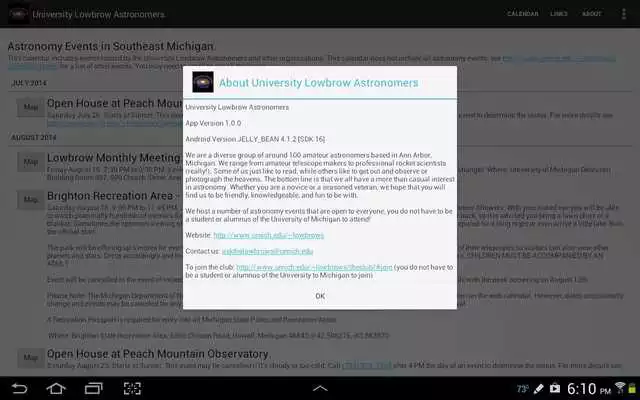640x400 pixels.
Task: Open the LINKS item in action bar
Action: tap(558, 14)
